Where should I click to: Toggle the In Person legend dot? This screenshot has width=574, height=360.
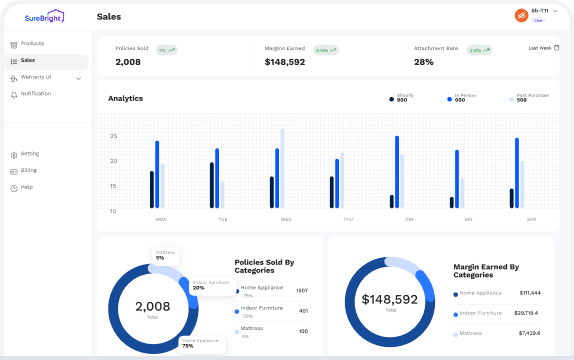tap(450, 99)
